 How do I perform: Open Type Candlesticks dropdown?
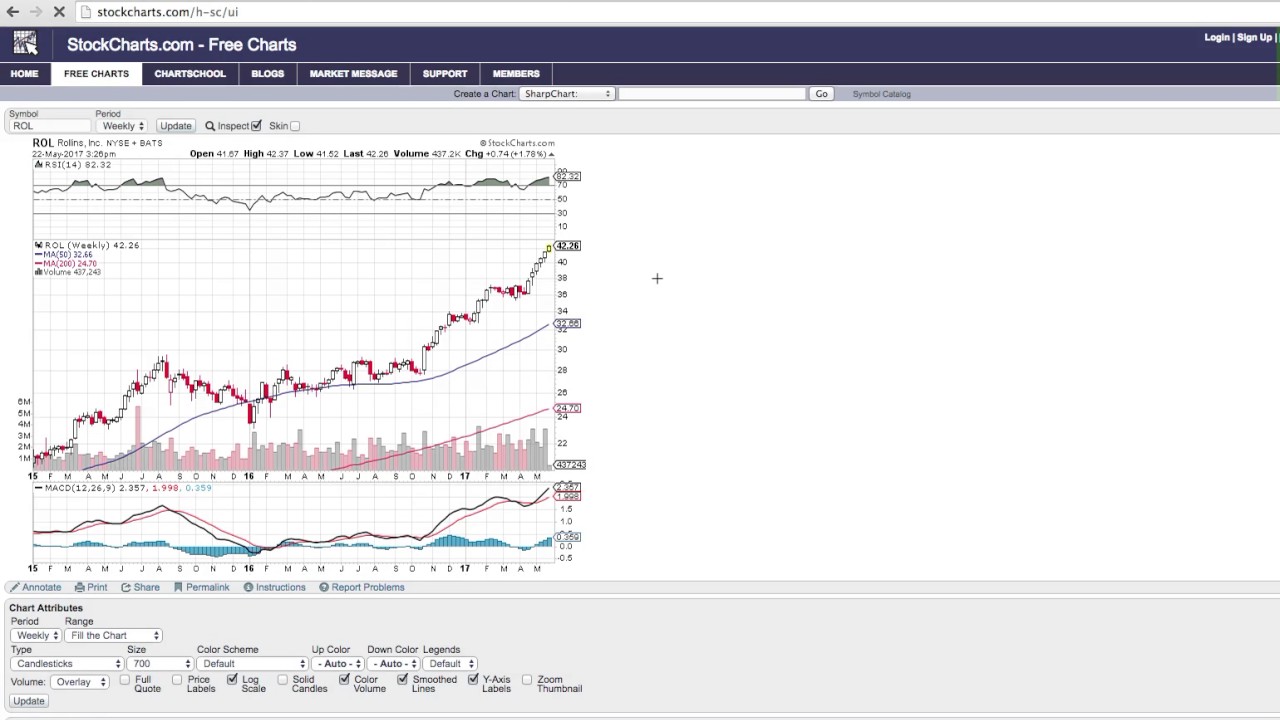pyautogui.click(x=68, y=663)
